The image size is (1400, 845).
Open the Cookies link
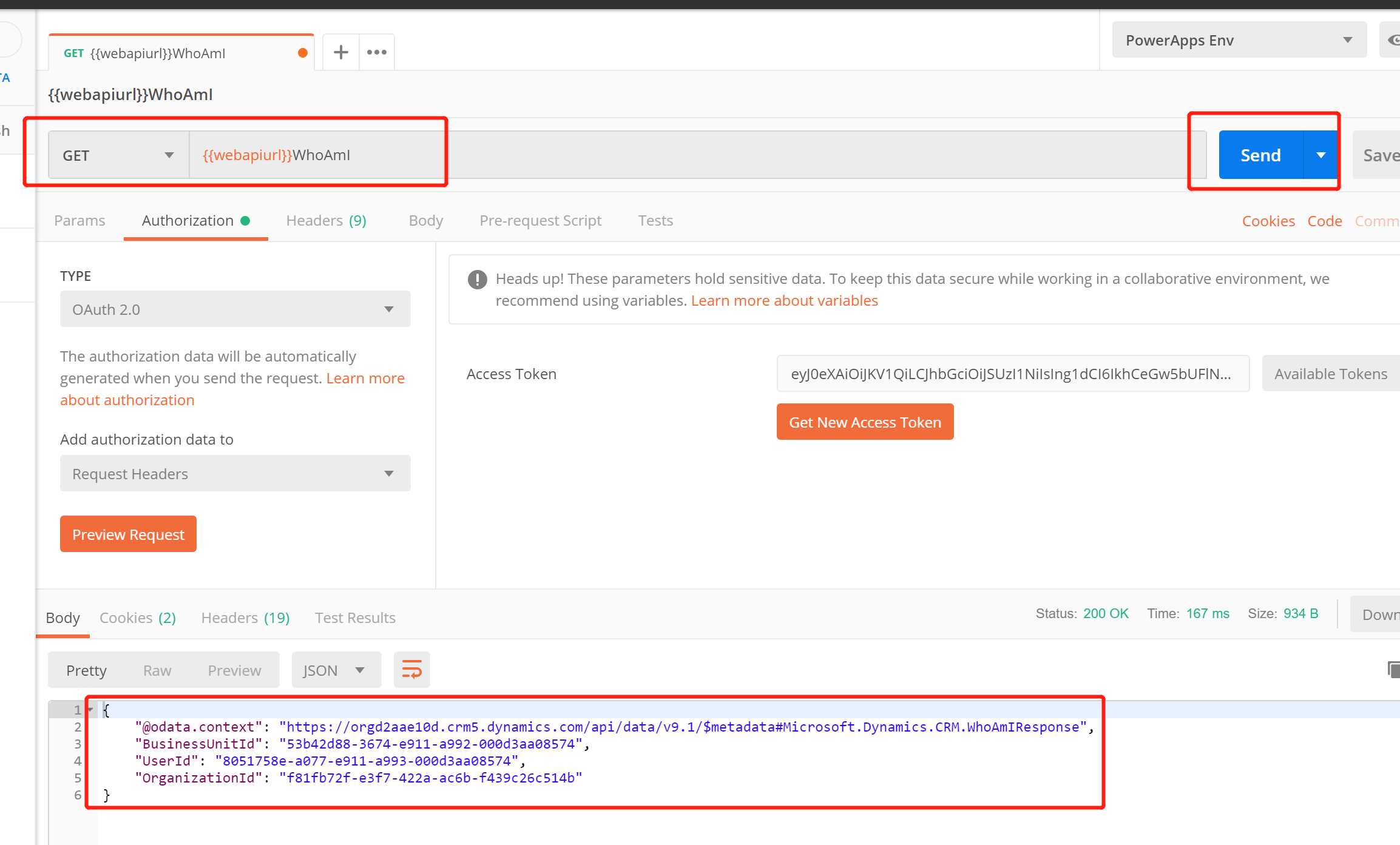pos(1268,221)
